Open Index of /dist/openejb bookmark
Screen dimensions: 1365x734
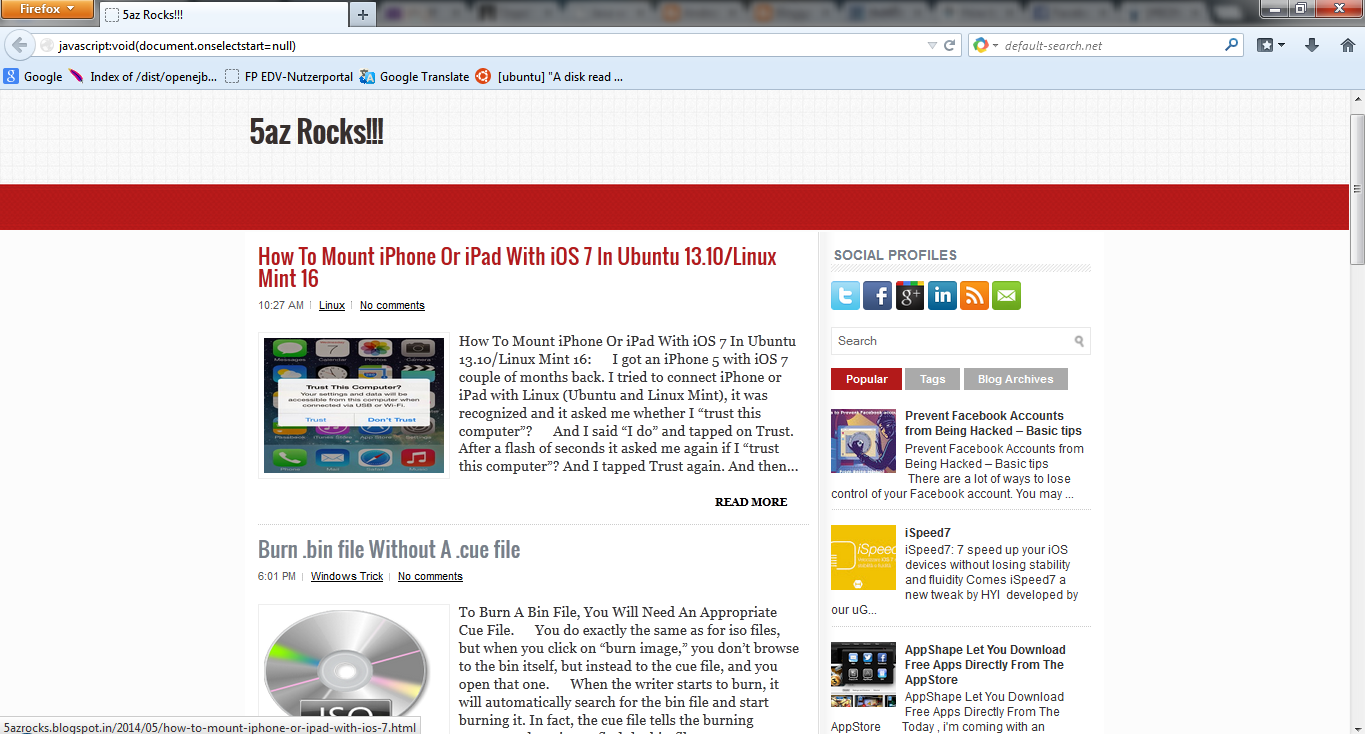coord(143,76)
